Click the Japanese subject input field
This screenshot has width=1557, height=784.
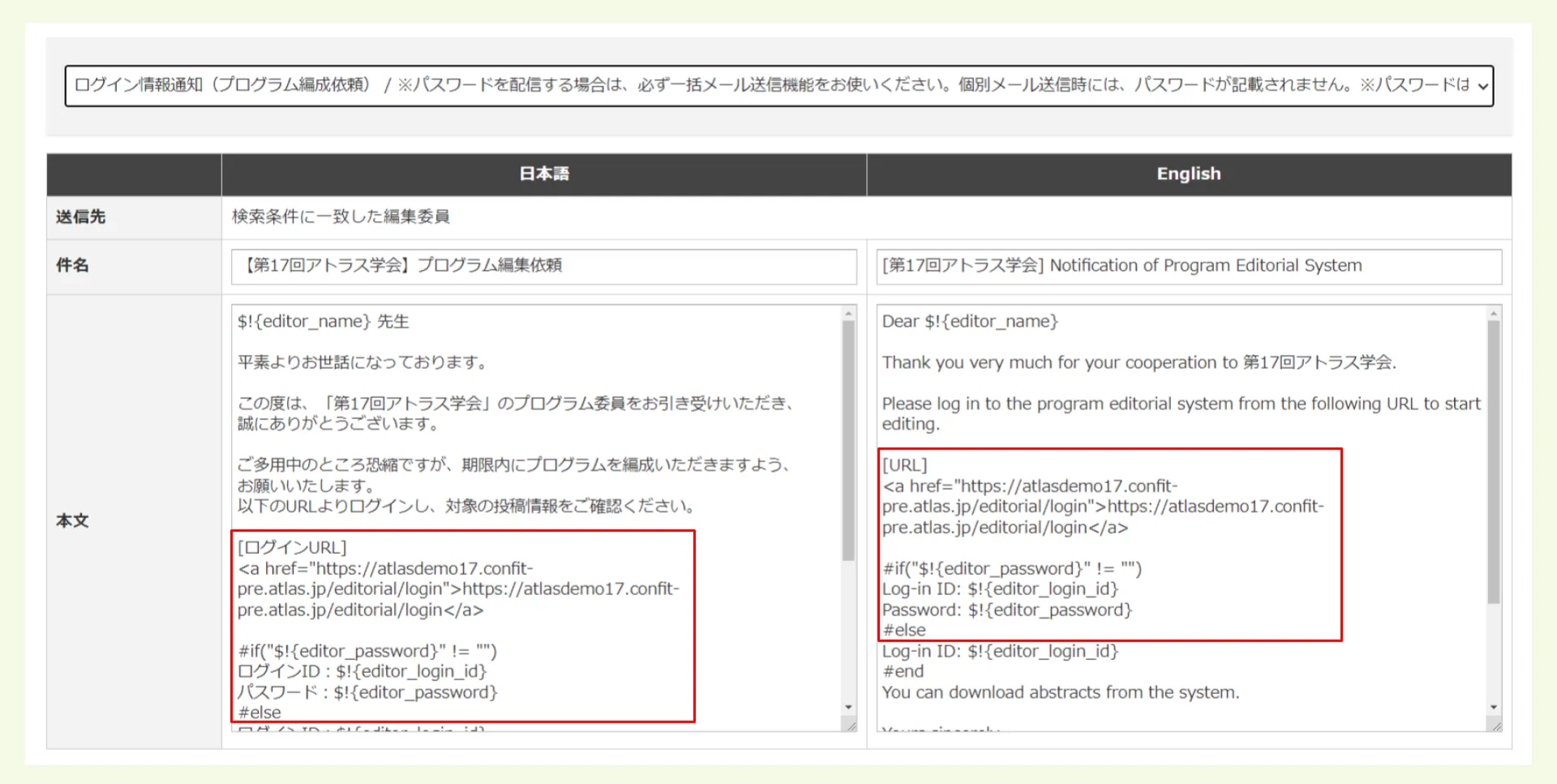542,266
